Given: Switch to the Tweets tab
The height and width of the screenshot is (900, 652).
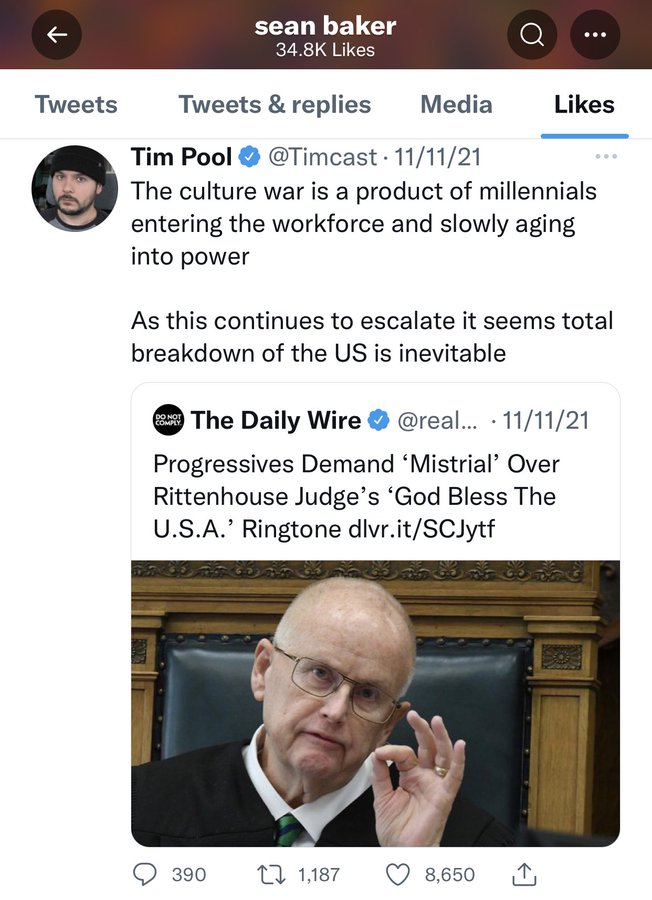Looking at the screenshot, I should pos(76,105).
